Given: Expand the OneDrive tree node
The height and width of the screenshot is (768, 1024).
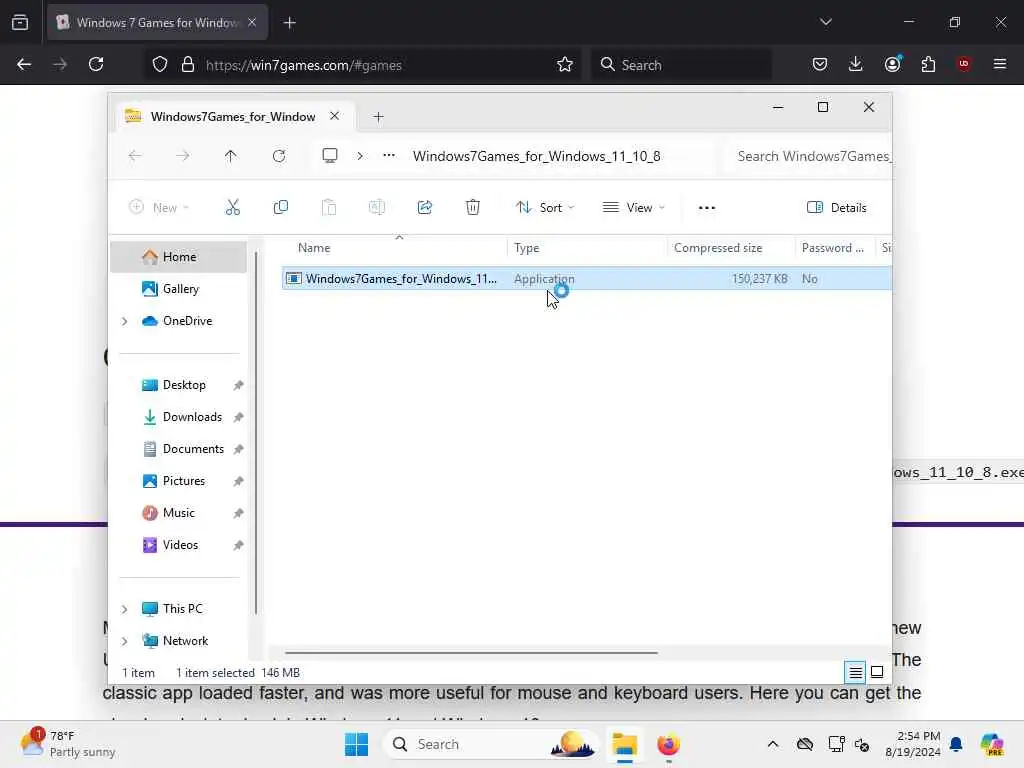Looking at the screenshot, I should point(124,321).
